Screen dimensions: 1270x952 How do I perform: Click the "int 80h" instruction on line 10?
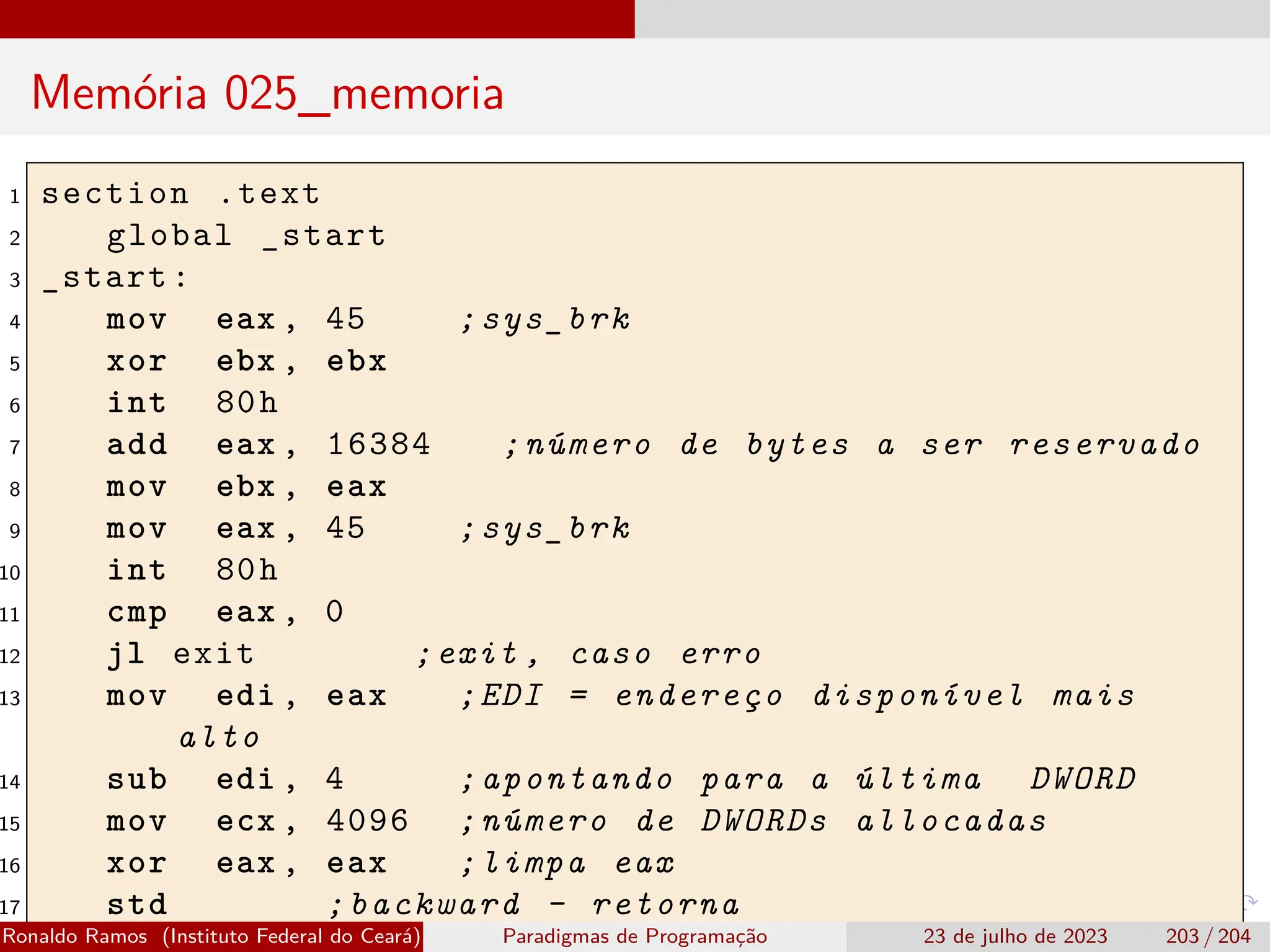192,570
